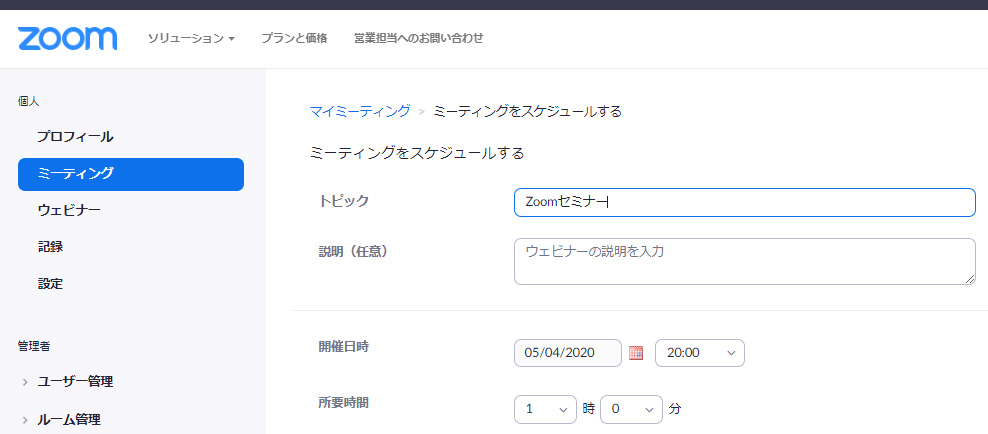Expand ユーザー管理 chevron
988x434 pixels.
(25, 382)
